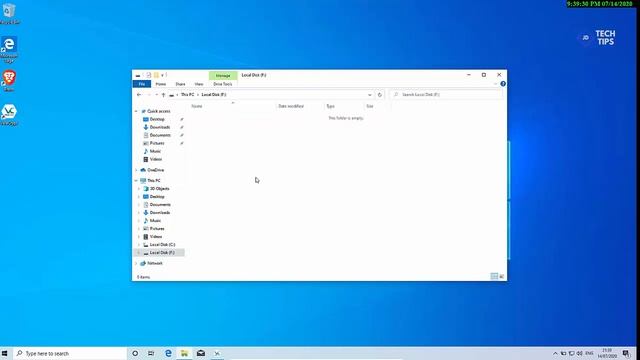Expand the Local Disk (C:) arrow
Viewport: 640px width, 360px height.
(x=139, y=245)
